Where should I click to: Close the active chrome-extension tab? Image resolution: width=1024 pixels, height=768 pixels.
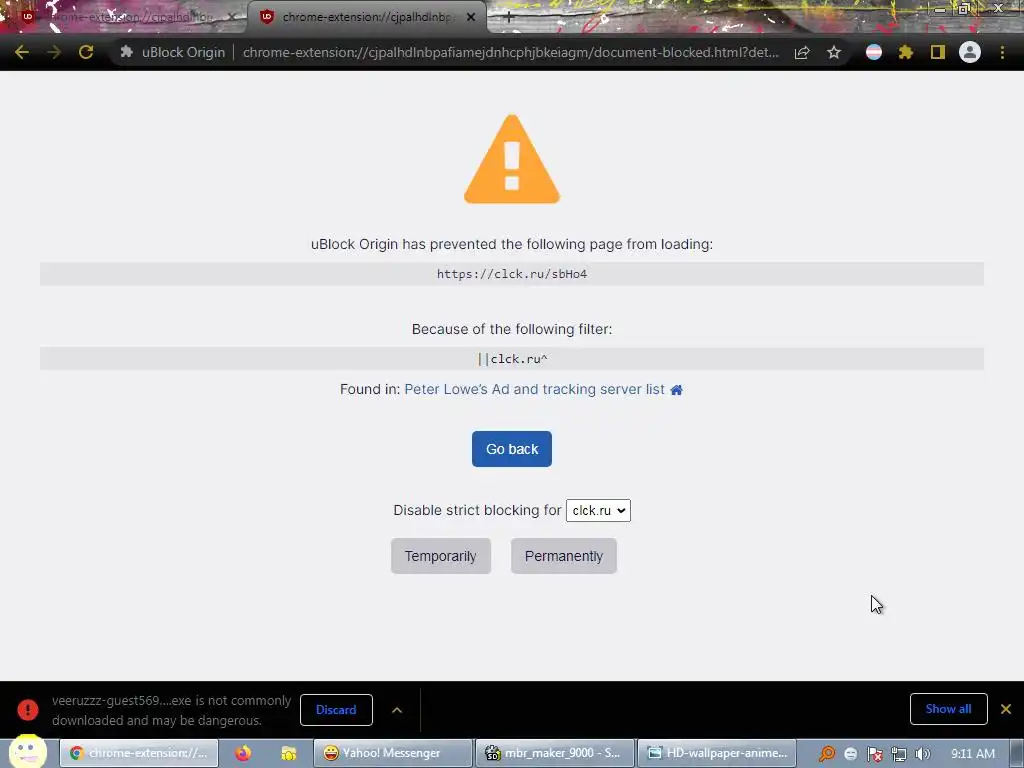pos(471,18)
